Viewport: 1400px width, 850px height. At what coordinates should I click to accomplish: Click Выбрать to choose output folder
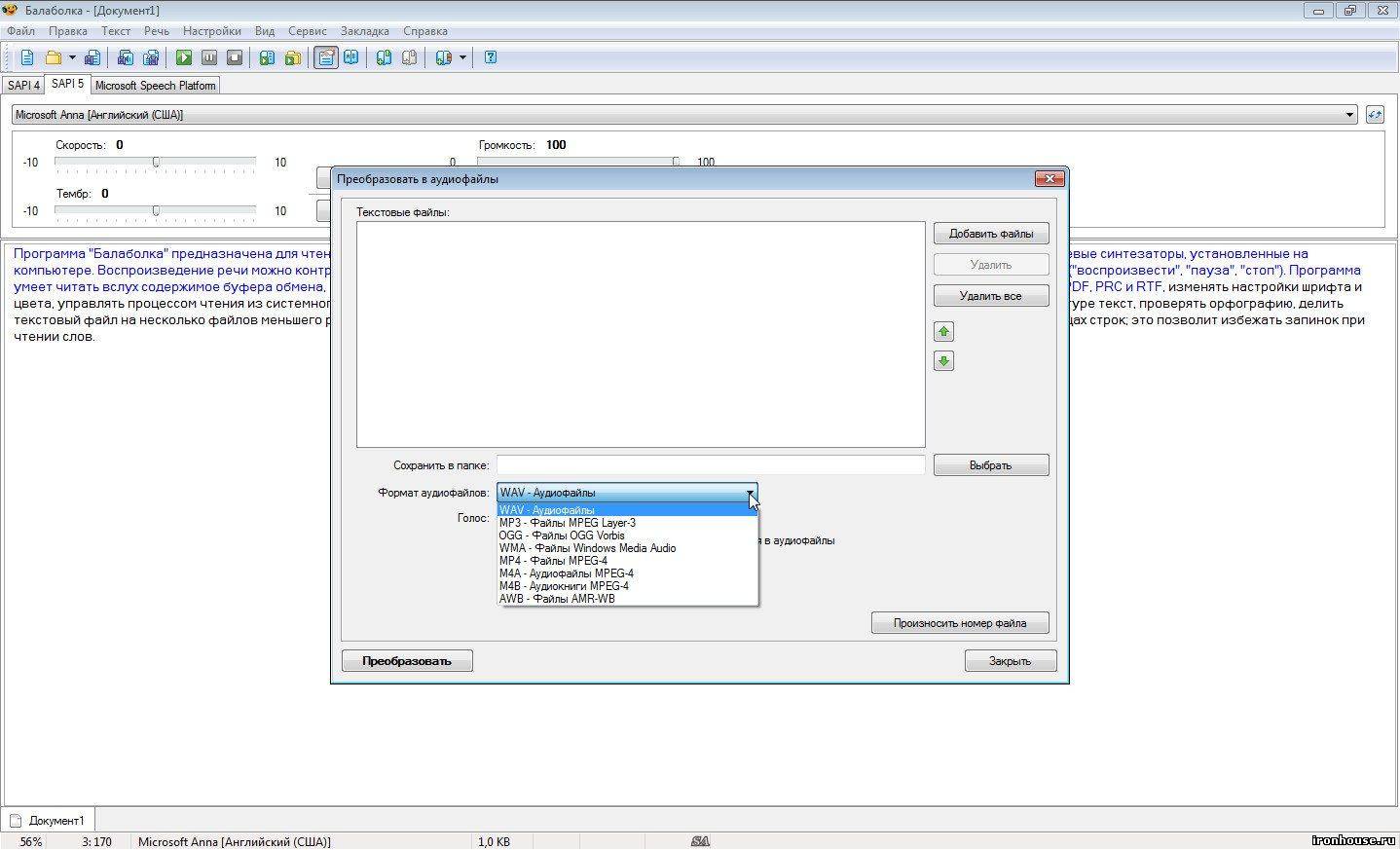point(991,465)
